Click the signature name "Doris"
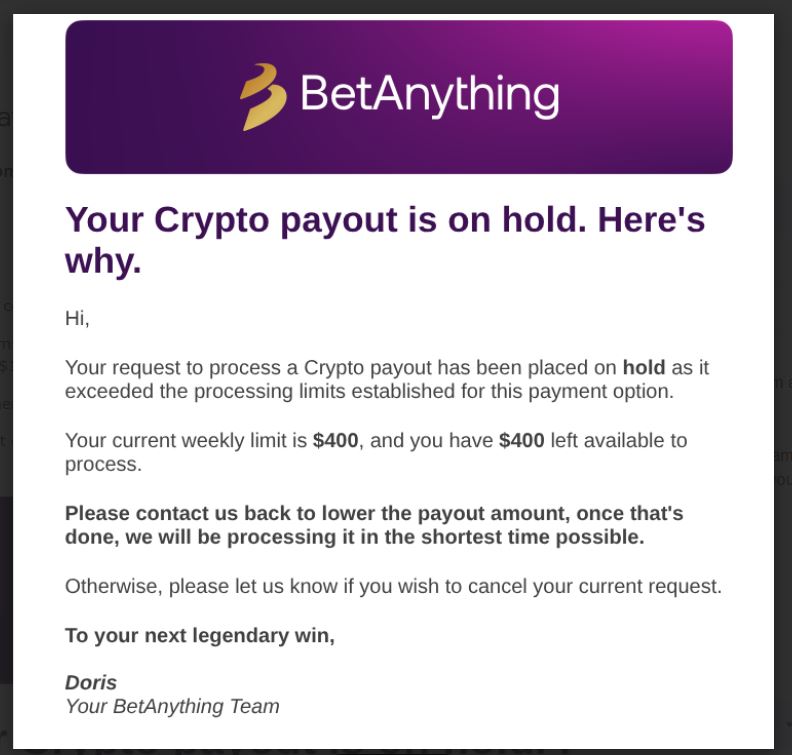 click(x=91, y=682)
